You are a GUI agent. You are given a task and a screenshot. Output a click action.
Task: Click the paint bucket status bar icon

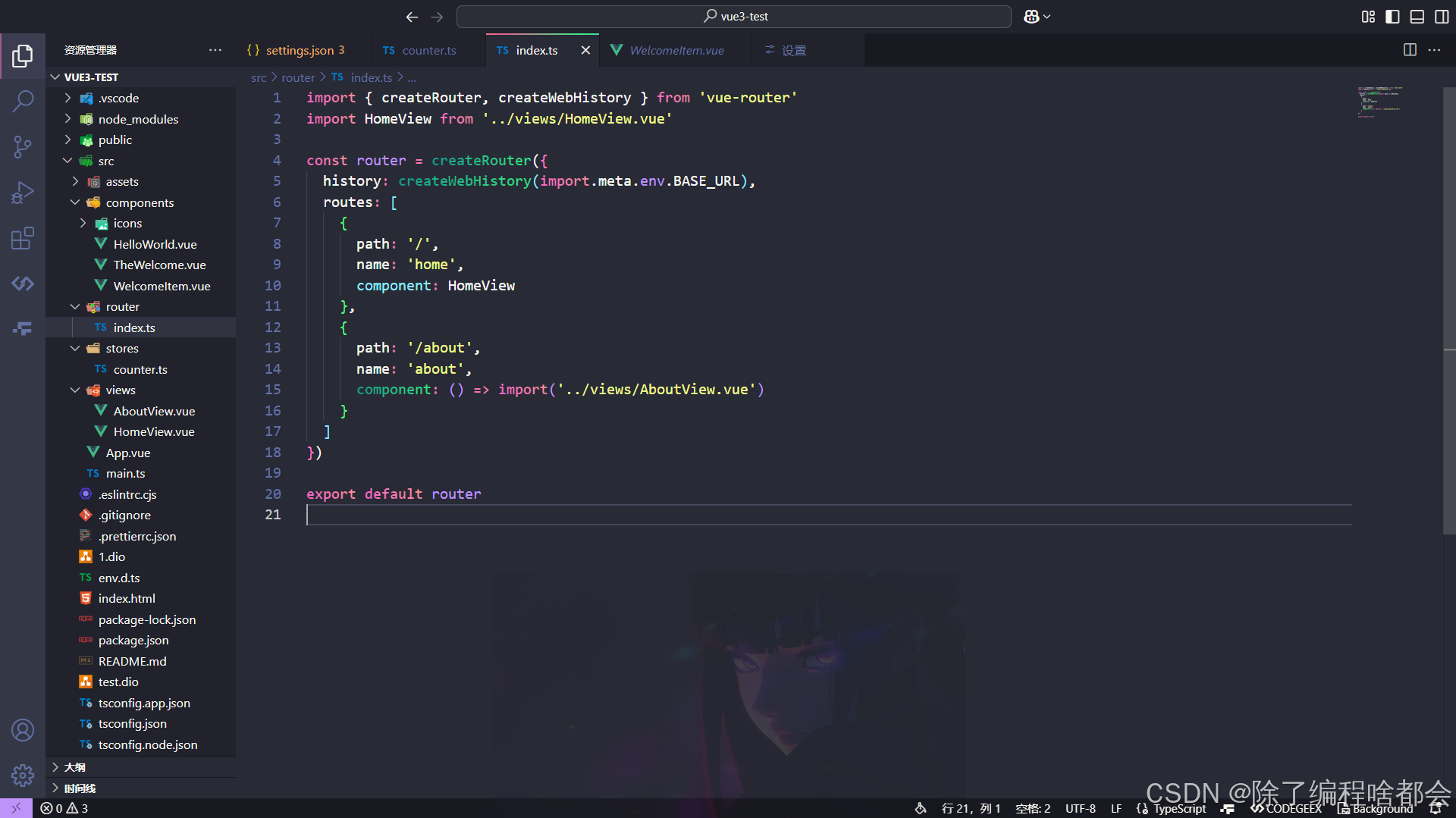click(921, 808)
